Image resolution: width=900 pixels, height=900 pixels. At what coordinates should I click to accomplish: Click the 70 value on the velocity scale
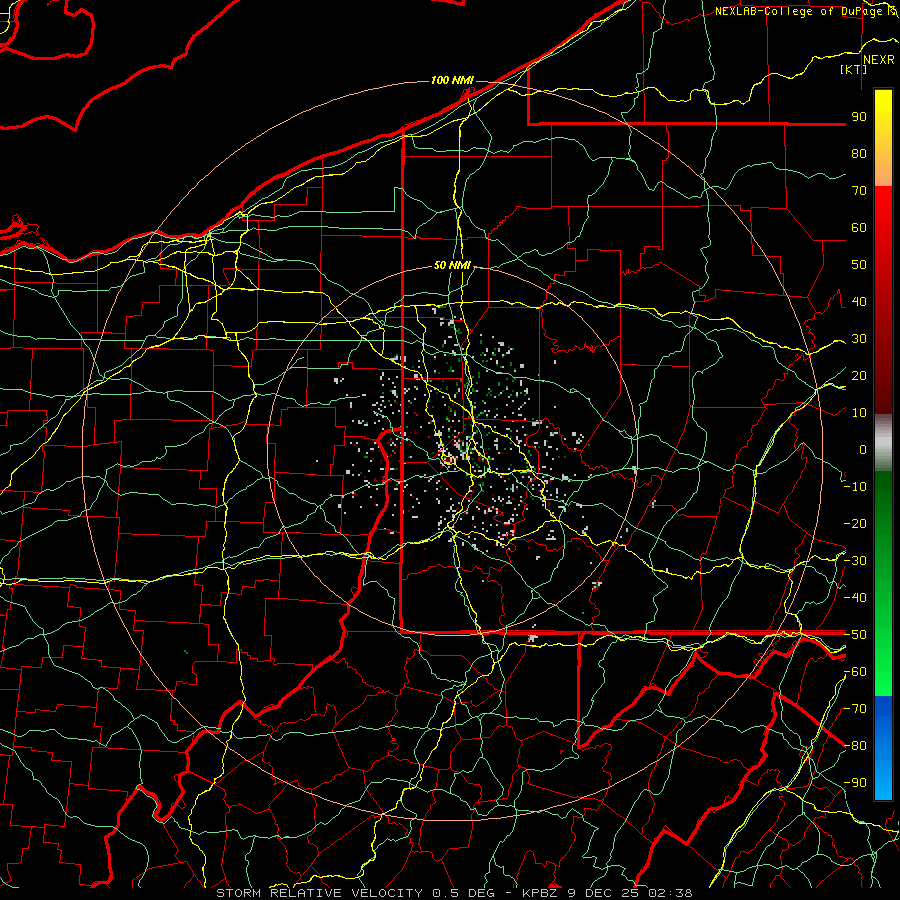click(x=859, y=191)
